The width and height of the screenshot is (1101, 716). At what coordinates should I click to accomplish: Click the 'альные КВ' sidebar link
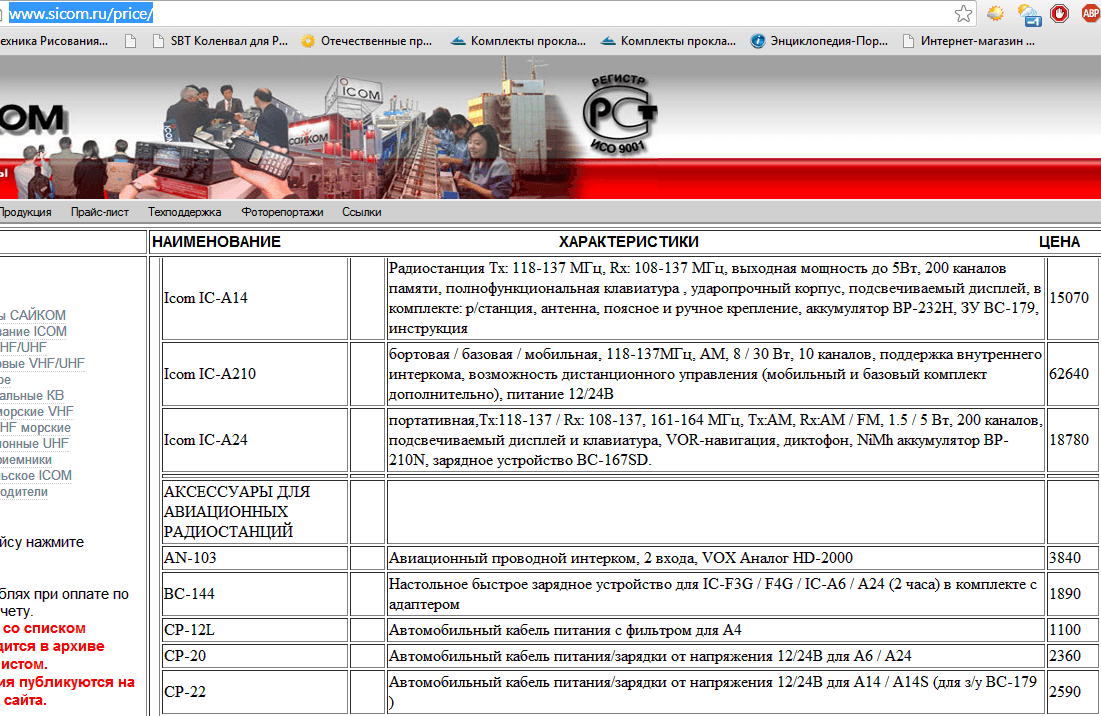pos(31,395)
